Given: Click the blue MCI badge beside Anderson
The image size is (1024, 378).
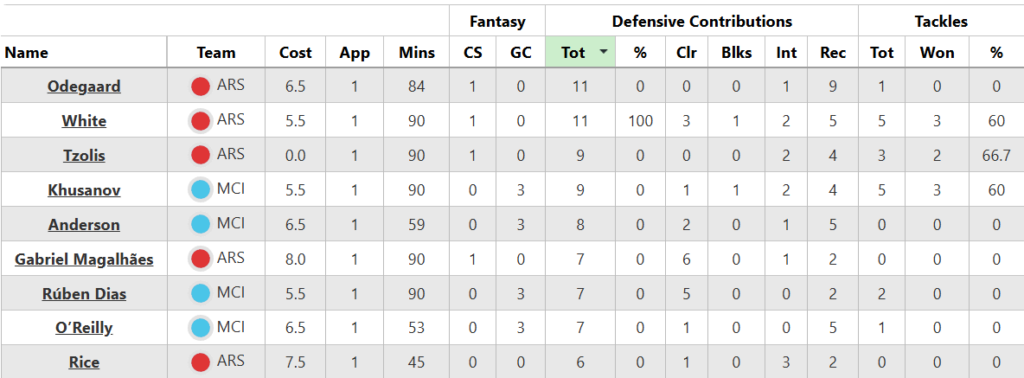Looking at the screenshot, I should (x=200, y=225).
